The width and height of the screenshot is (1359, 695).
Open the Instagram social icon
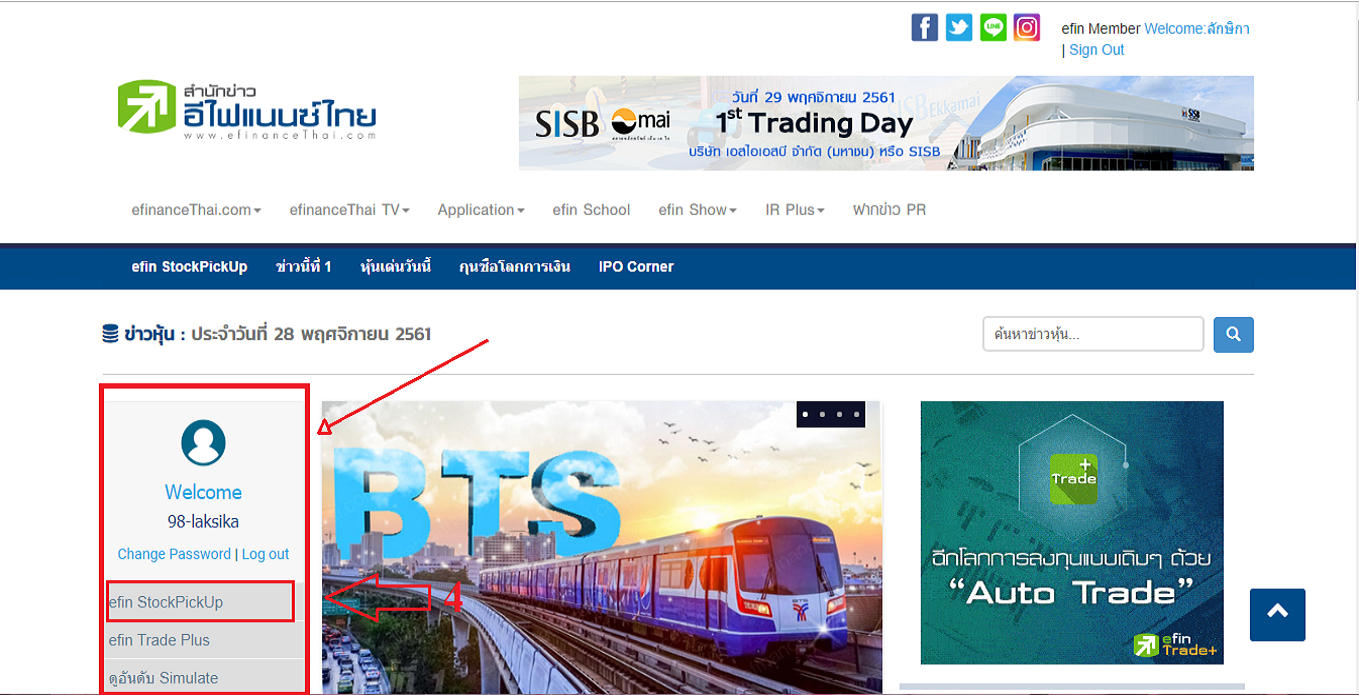pyautogui.click(x=1027, y=27)
